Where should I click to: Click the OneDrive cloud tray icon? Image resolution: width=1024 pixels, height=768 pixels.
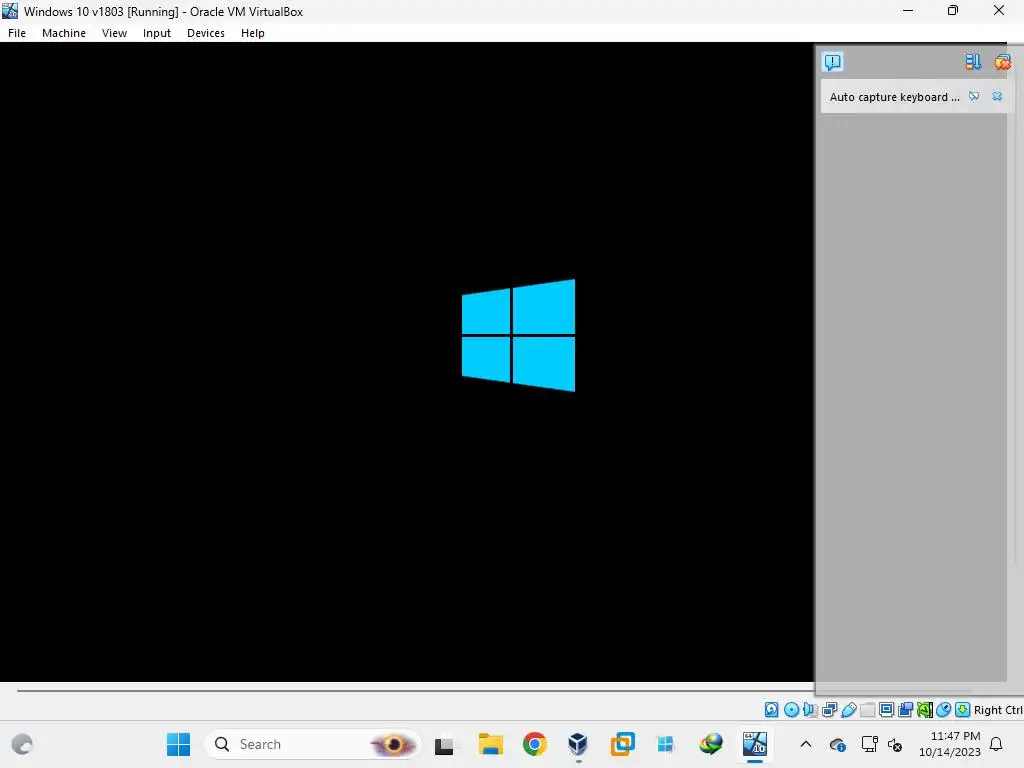point(837,744)
